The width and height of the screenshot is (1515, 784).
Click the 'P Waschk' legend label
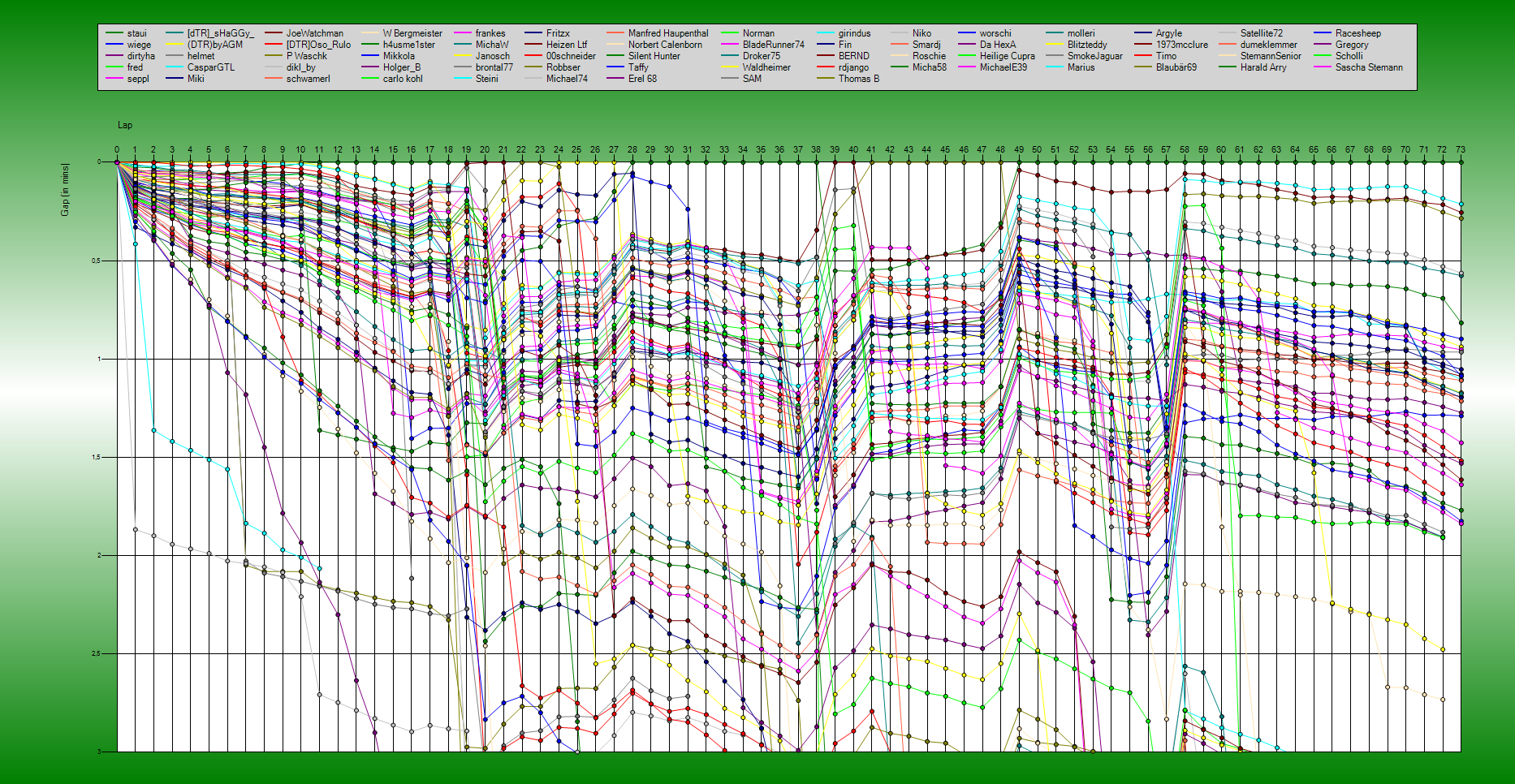coord(296,56)
